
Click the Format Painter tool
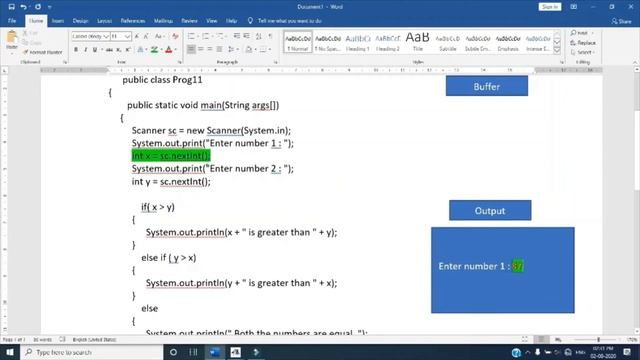pyautogui.click(x=43, y=52)
